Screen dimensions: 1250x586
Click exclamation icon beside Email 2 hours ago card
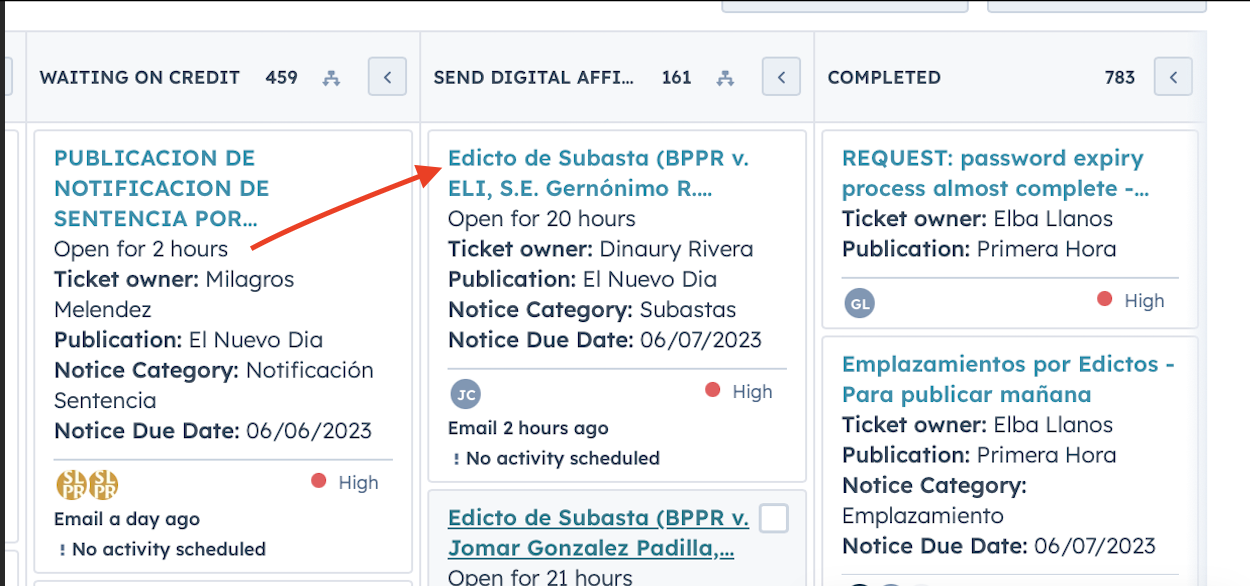click(x=456, y=459)
